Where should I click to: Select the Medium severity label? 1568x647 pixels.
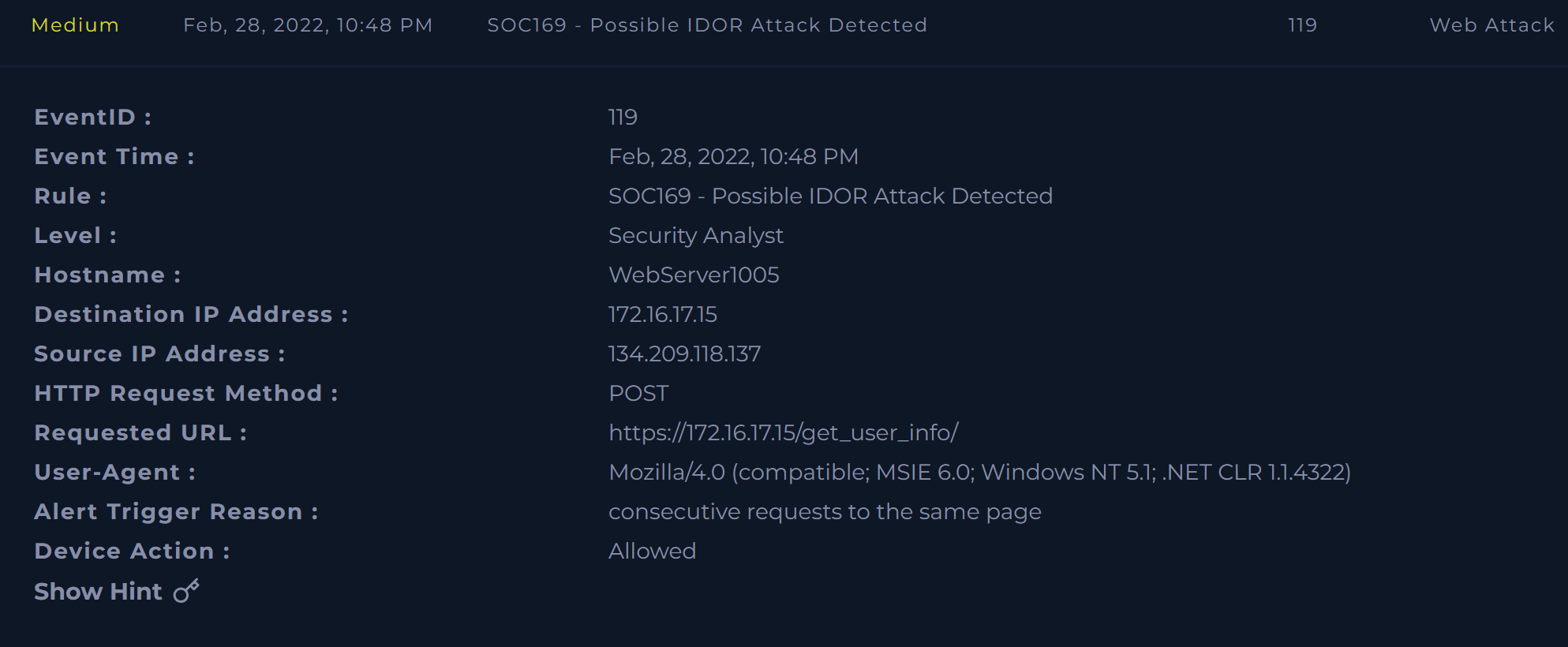tap(75, 25)
